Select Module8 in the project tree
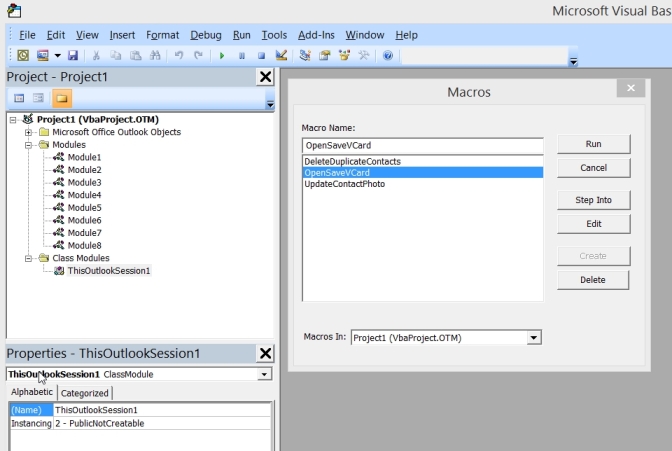Image resolution: width=672 pixels, height=451 pixels. (84, 246)
